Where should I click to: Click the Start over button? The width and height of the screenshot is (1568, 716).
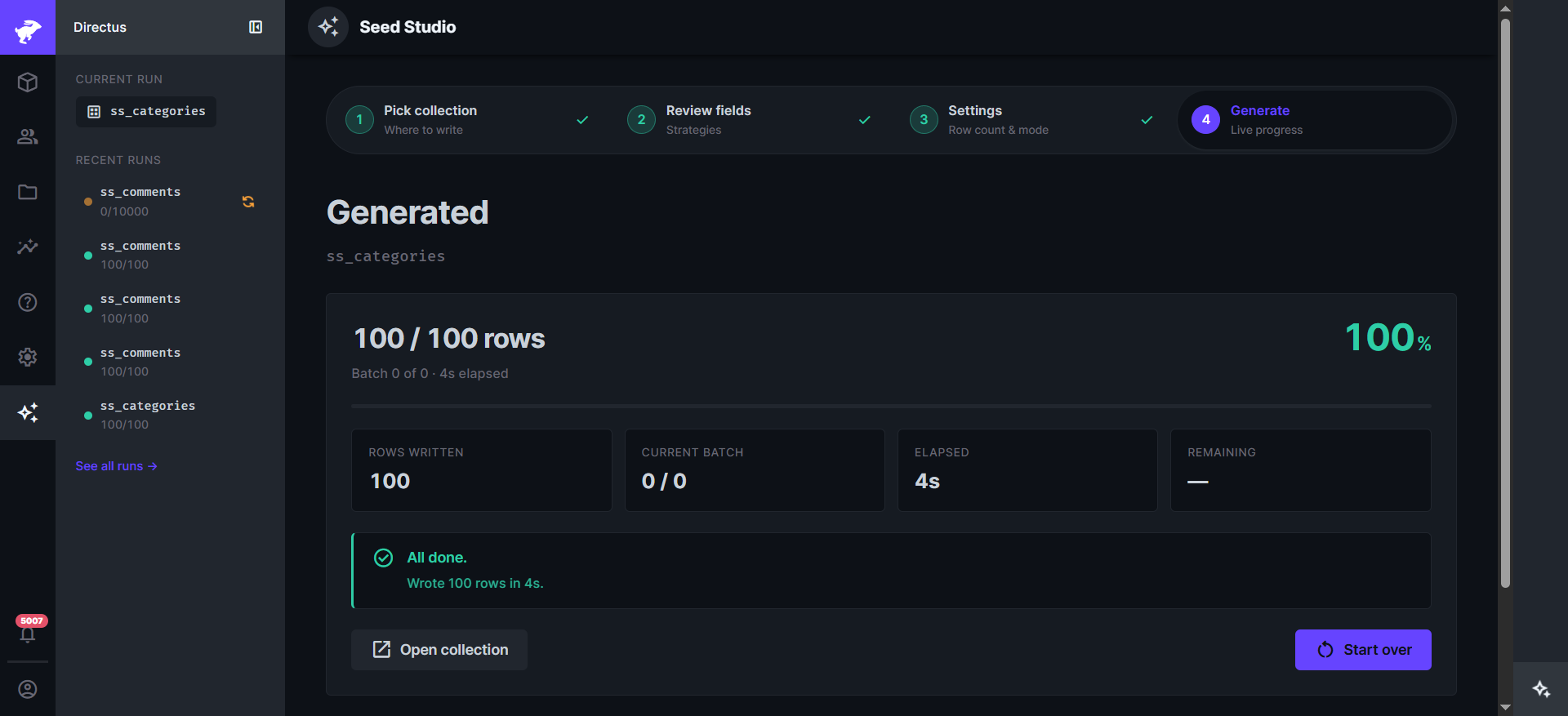coord(1363,650)
